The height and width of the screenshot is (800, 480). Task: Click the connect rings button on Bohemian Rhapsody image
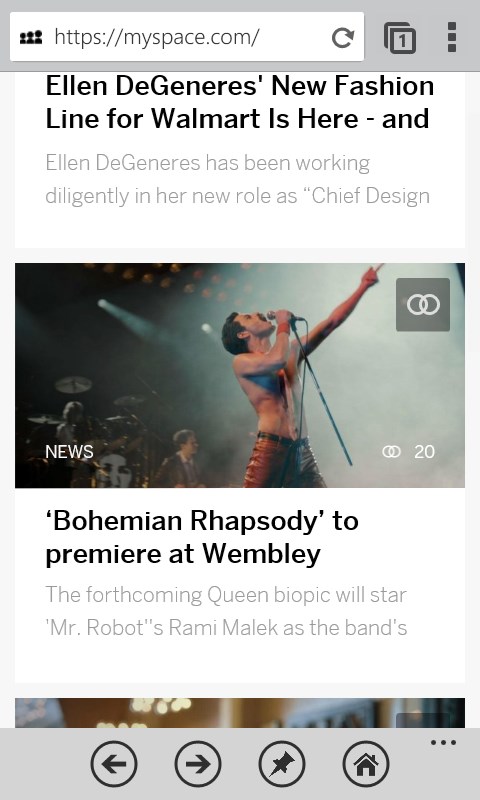point(423,305)
